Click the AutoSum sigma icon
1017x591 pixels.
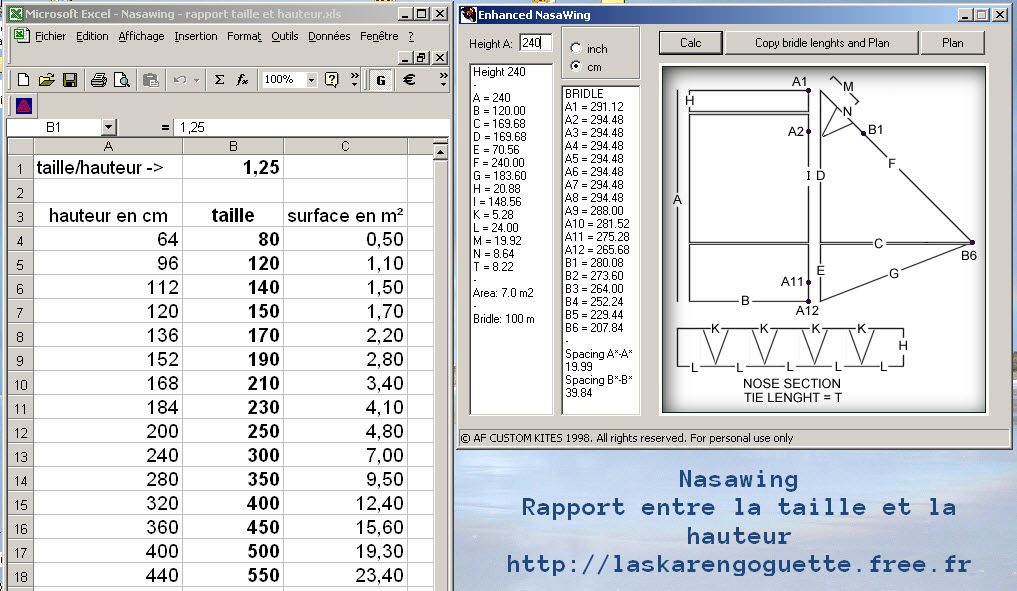pos(219,80)
